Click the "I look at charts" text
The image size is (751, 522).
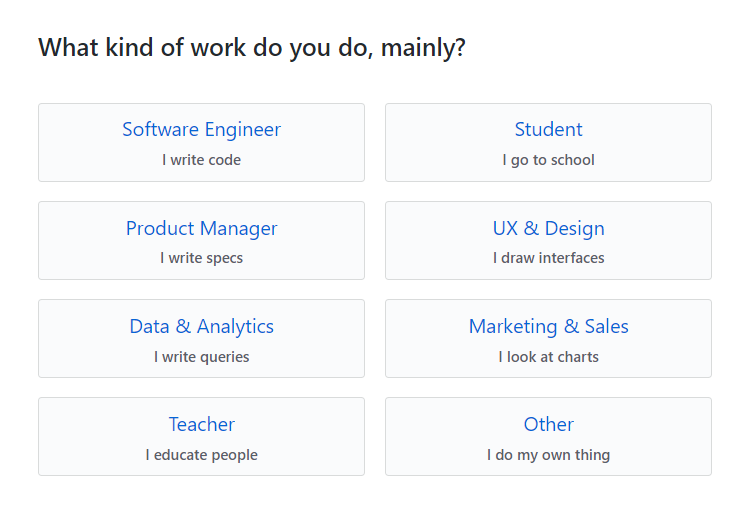[x=548, y=357]
